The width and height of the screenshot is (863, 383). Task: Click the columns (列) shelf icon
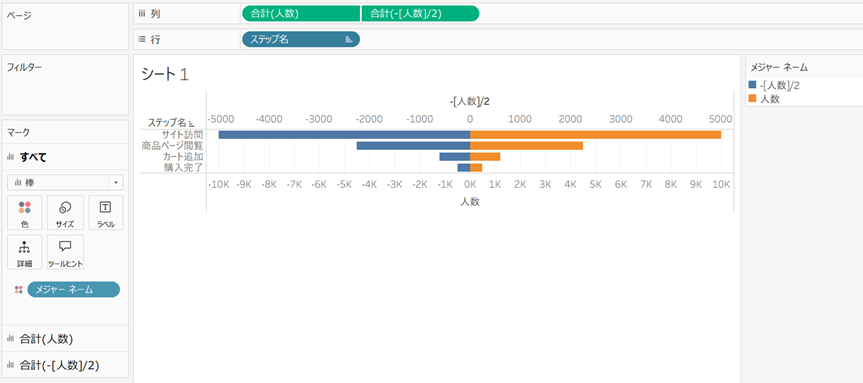click(141, 14)
